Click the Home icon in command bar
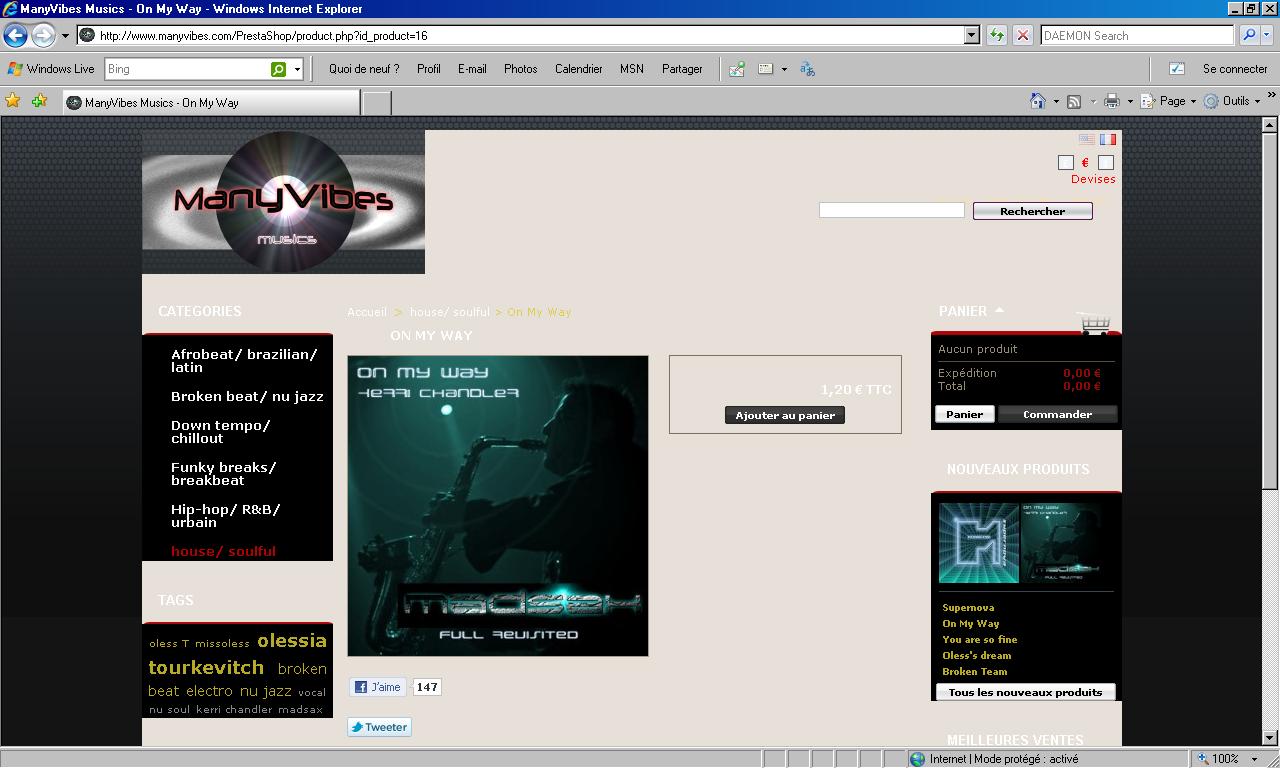 coord(1038,101)
